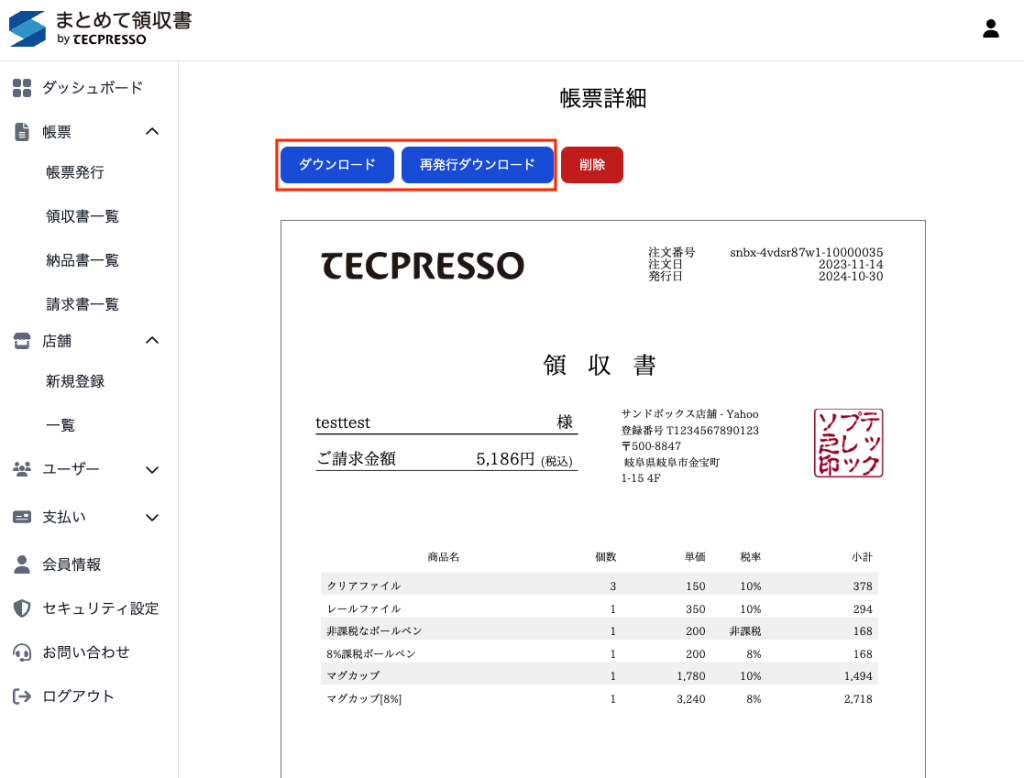Collapse the 店舗 menu section chevron

pyautogui.click(x=152, y=341)
